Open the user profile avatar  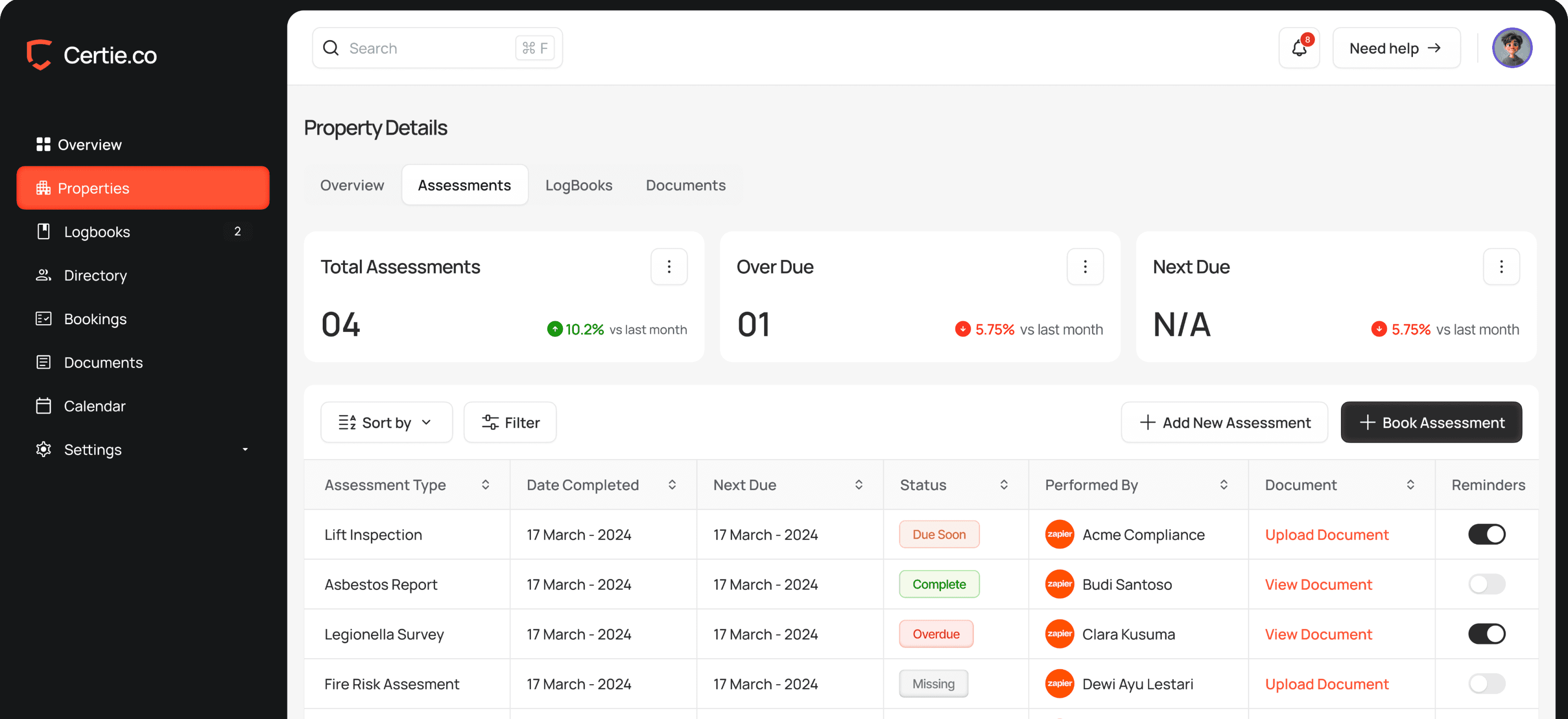(x=1511, y=48)
